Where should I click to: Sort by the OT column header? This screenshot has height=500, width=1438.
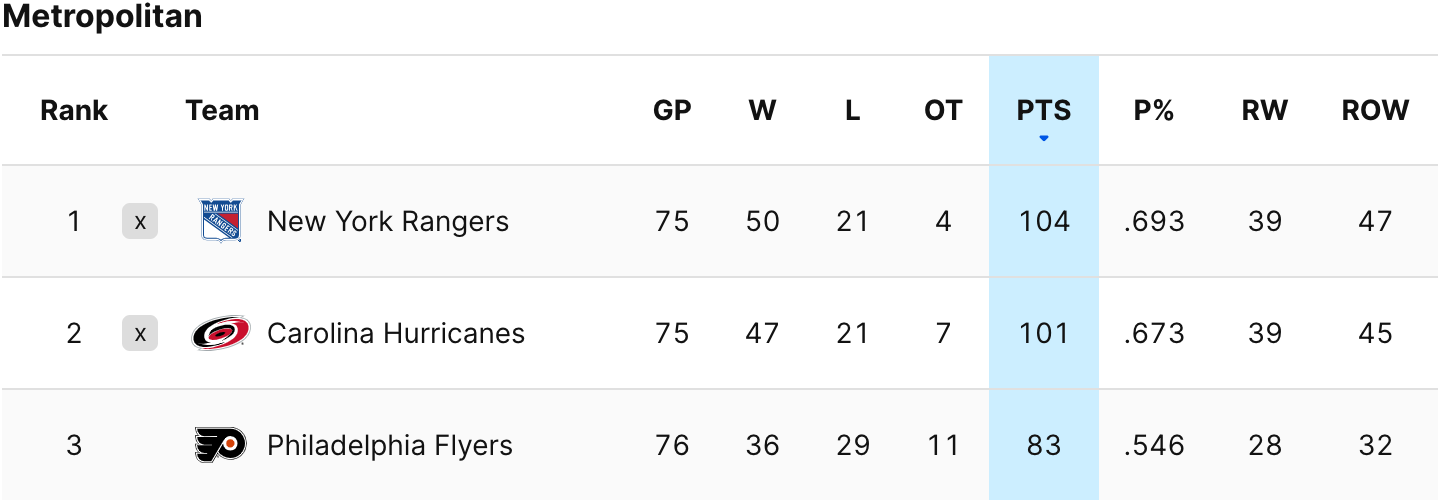pyautogui.click(x=943, y=110)
